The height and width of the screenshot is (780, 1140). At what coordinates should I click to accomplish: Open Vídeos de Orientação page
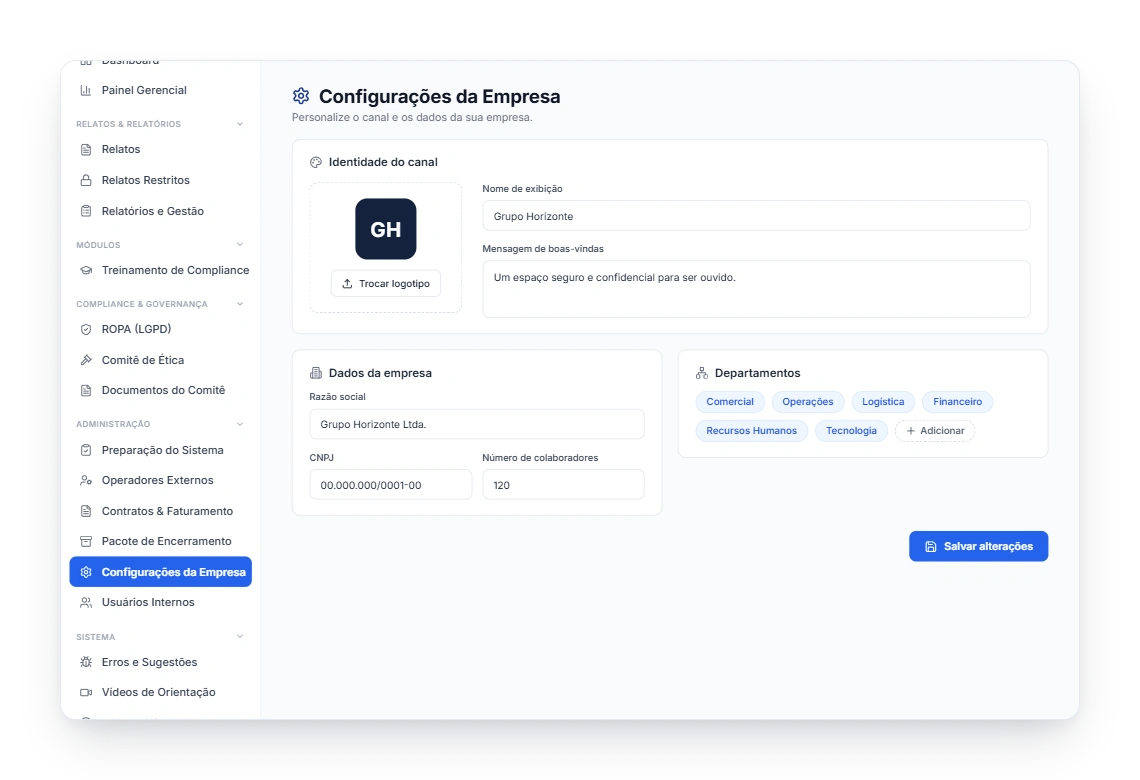[x=161, y=693]
